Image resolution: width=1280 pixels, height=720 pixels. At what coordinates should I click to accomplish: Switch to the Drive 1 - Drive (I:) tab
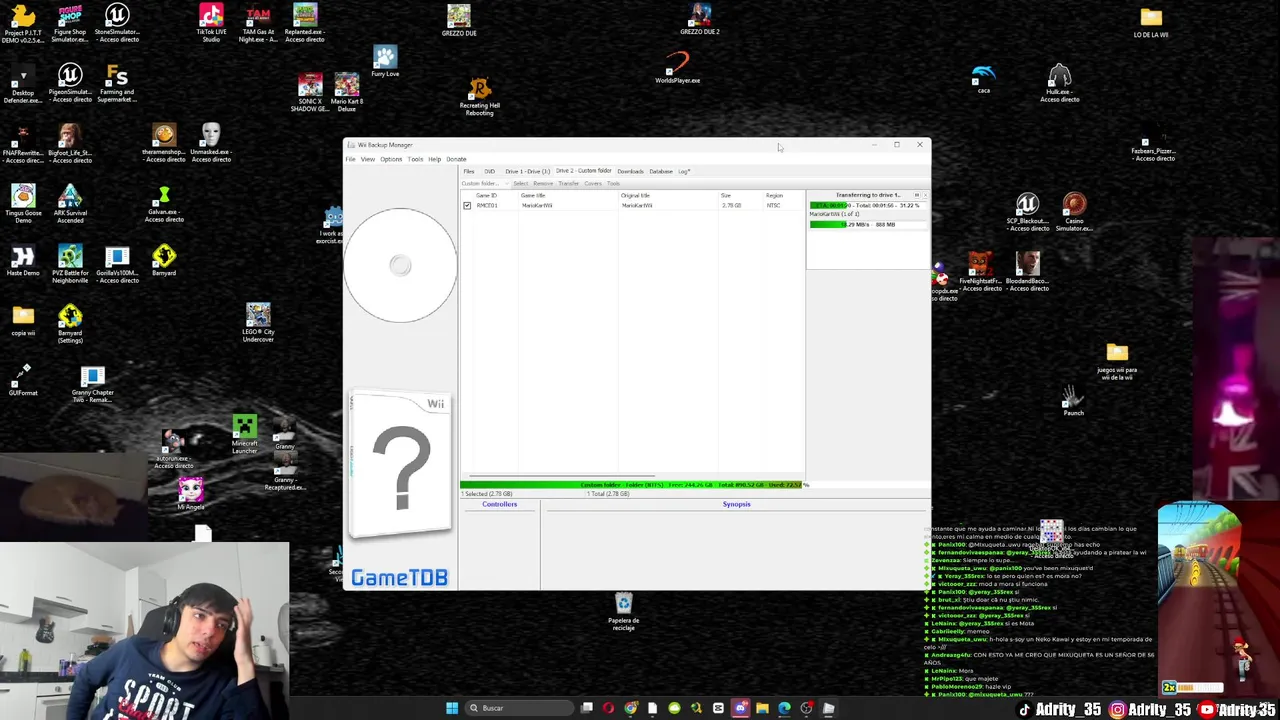click(x=527, y=171)
